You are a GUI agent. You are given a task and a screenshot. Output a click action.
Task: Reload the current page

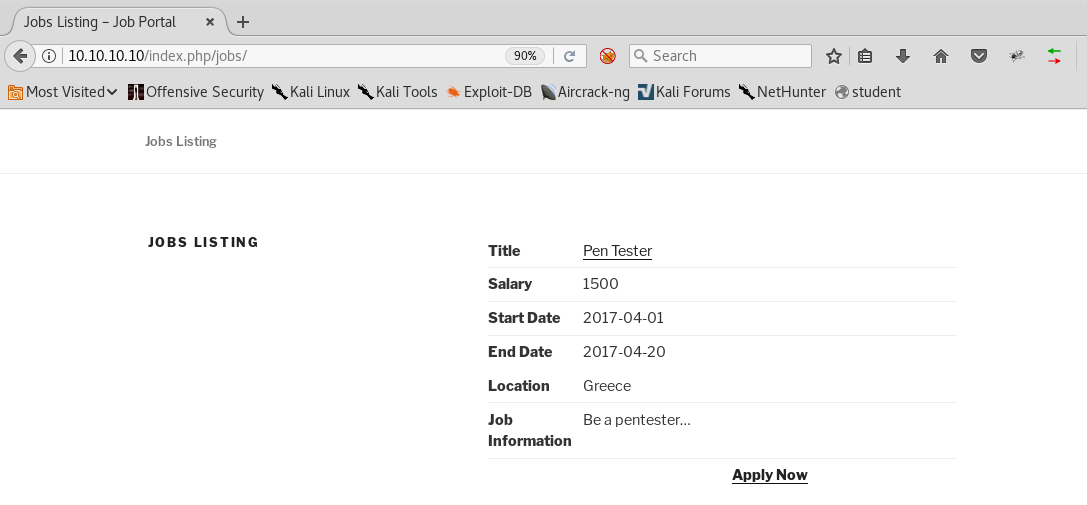(x=569, y=56)
